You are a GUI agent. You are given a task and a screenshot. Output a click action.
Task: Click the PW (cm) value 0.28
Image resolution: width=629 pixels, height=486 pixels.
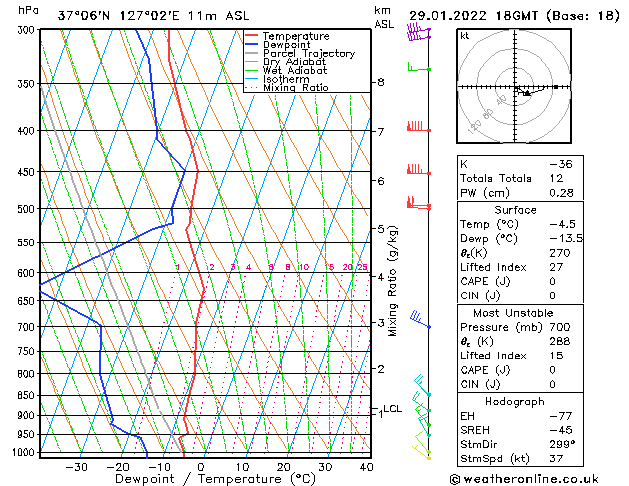562,192
